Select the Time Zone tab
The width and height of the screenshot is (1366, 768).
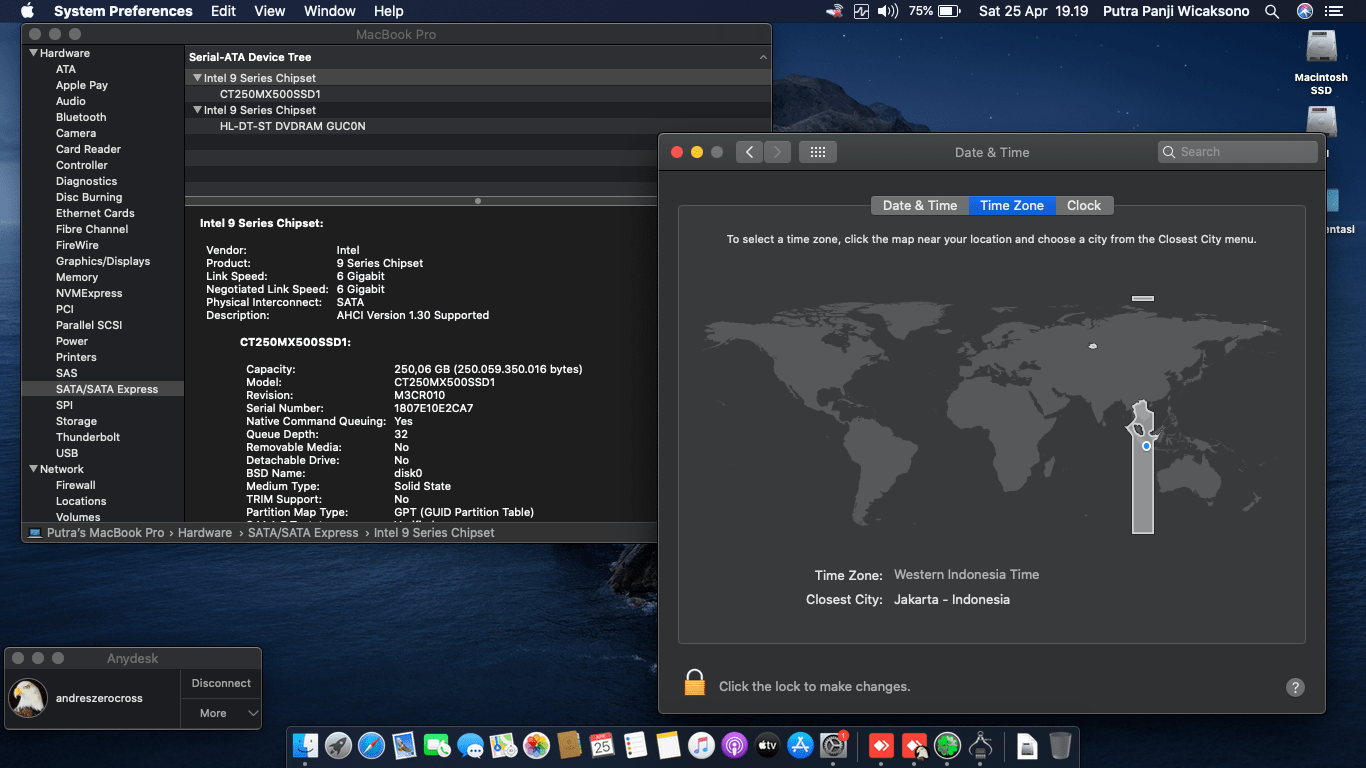pos(1012,205)
